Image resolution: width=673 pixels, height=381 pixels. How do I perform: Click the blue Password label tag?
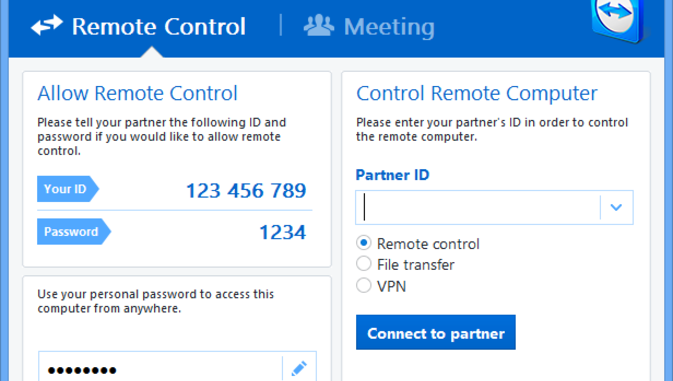coord(74,232)
